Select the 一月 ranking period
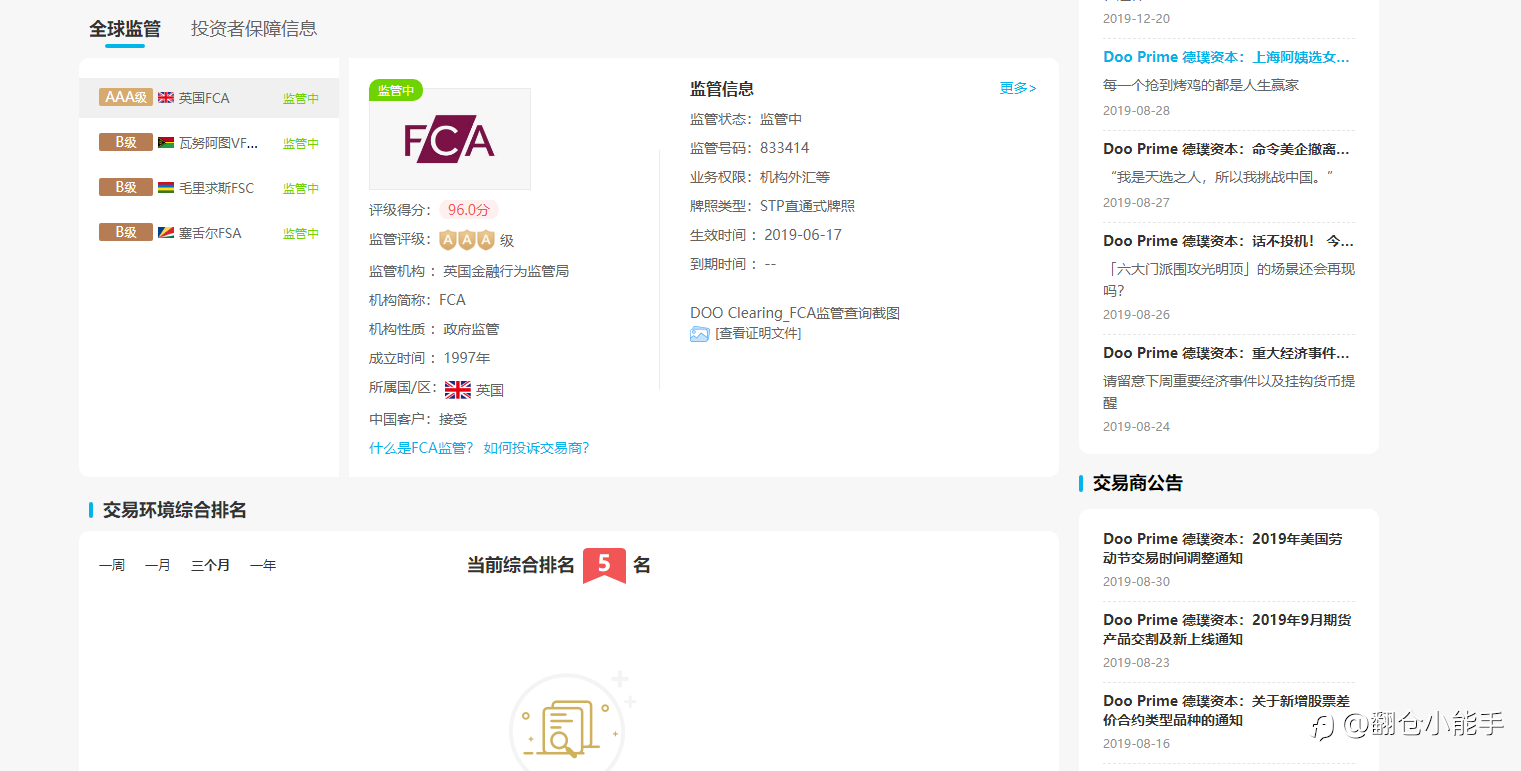 [158, 565]
